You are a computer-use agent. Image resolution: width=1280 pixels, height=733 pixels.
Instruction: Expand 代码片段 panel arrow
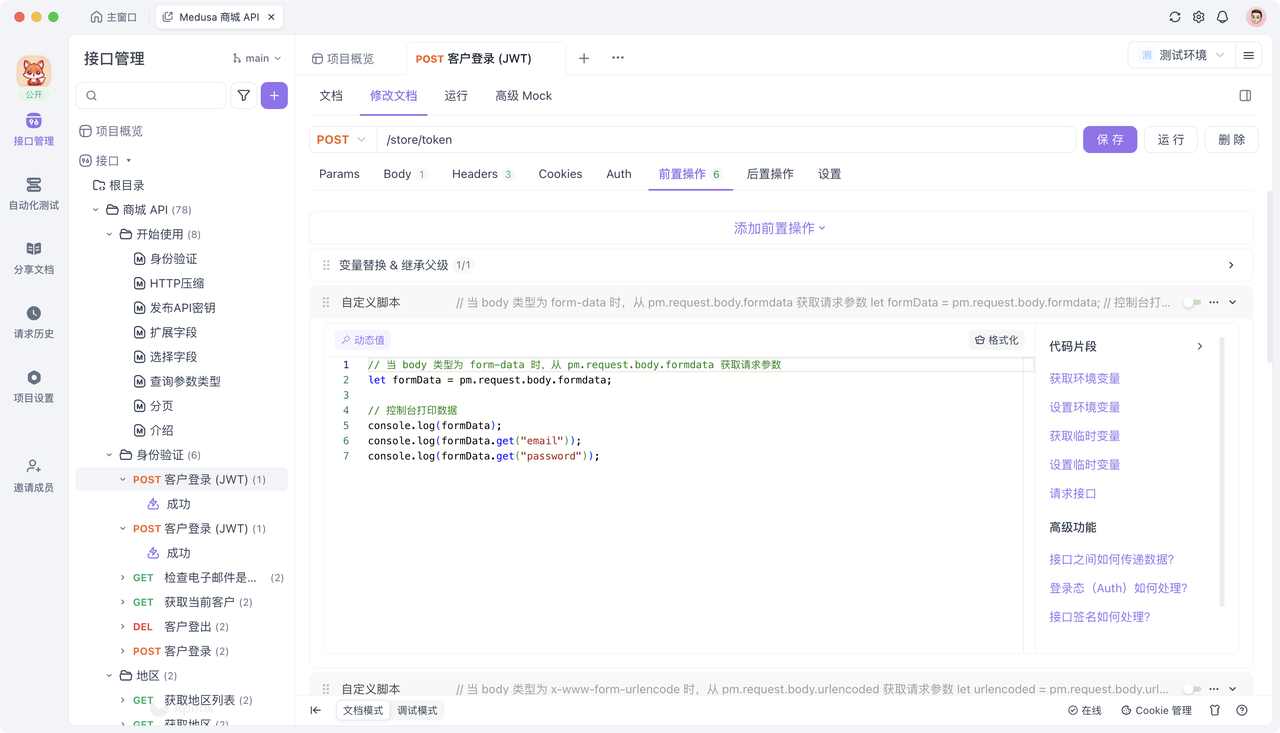click(1200, 346)
